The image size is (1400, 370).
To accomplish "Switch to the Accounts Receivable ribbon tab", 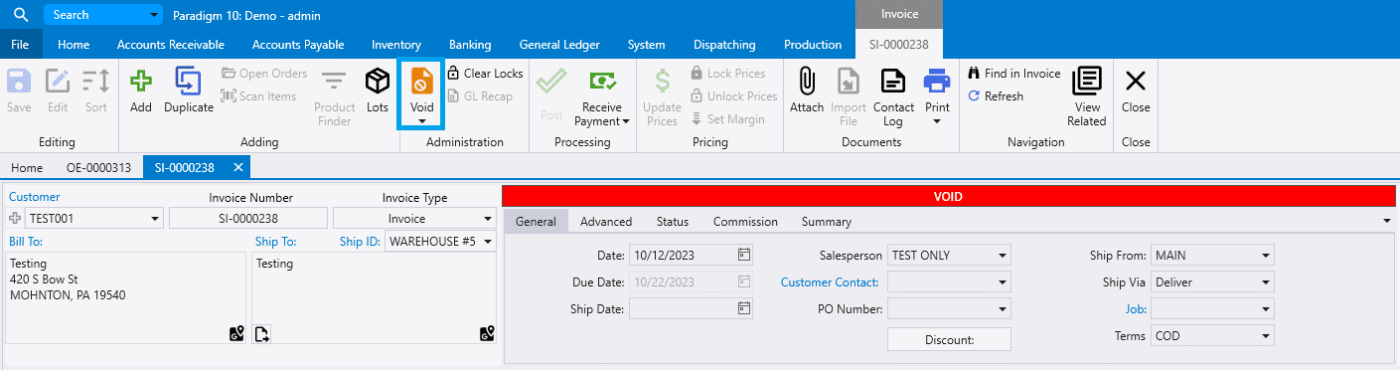I will pos(170,45).
